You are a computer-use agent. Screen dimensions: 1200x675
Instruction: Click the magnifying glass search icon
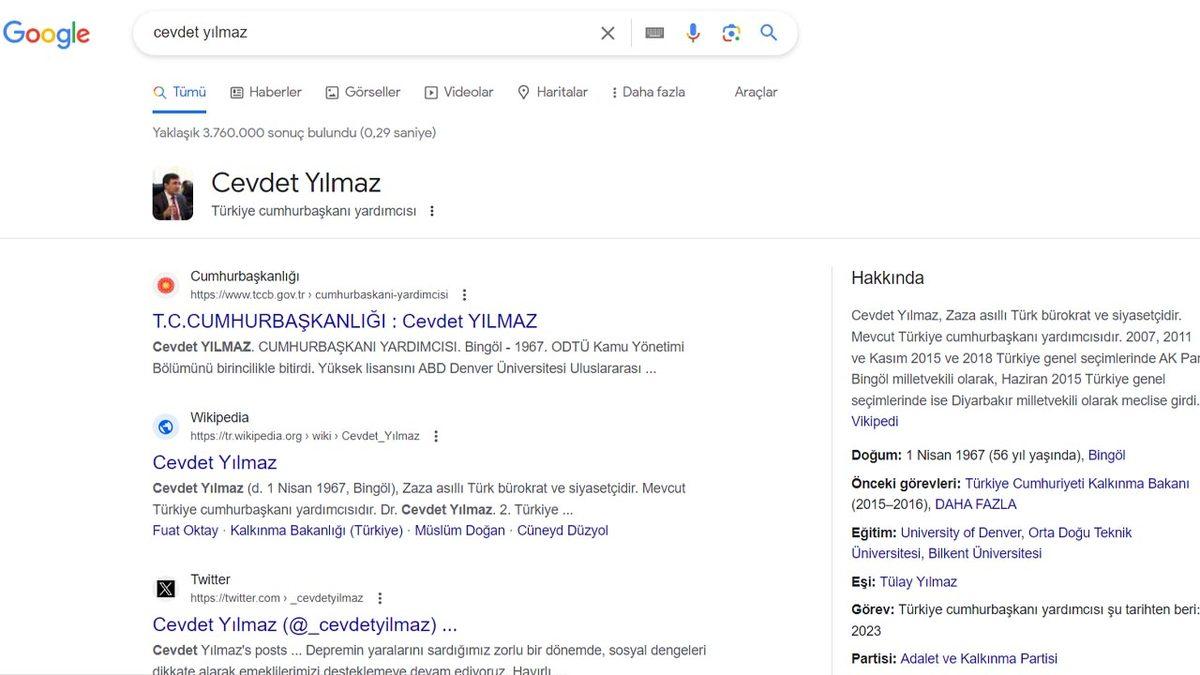[x=768, y=32]
